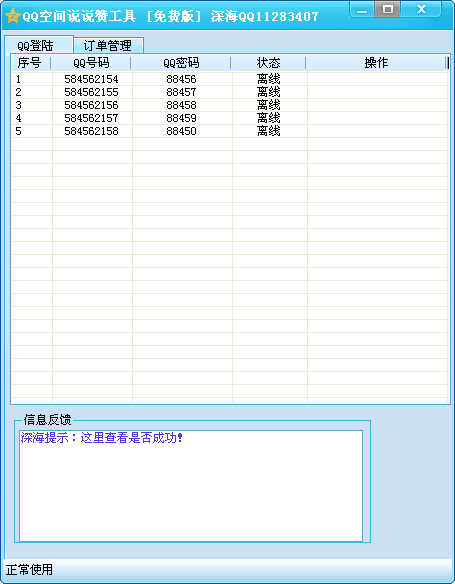Click the 正常使用 status bar text
This screenshot has height=584, width=455.
[x=29, y=569]
